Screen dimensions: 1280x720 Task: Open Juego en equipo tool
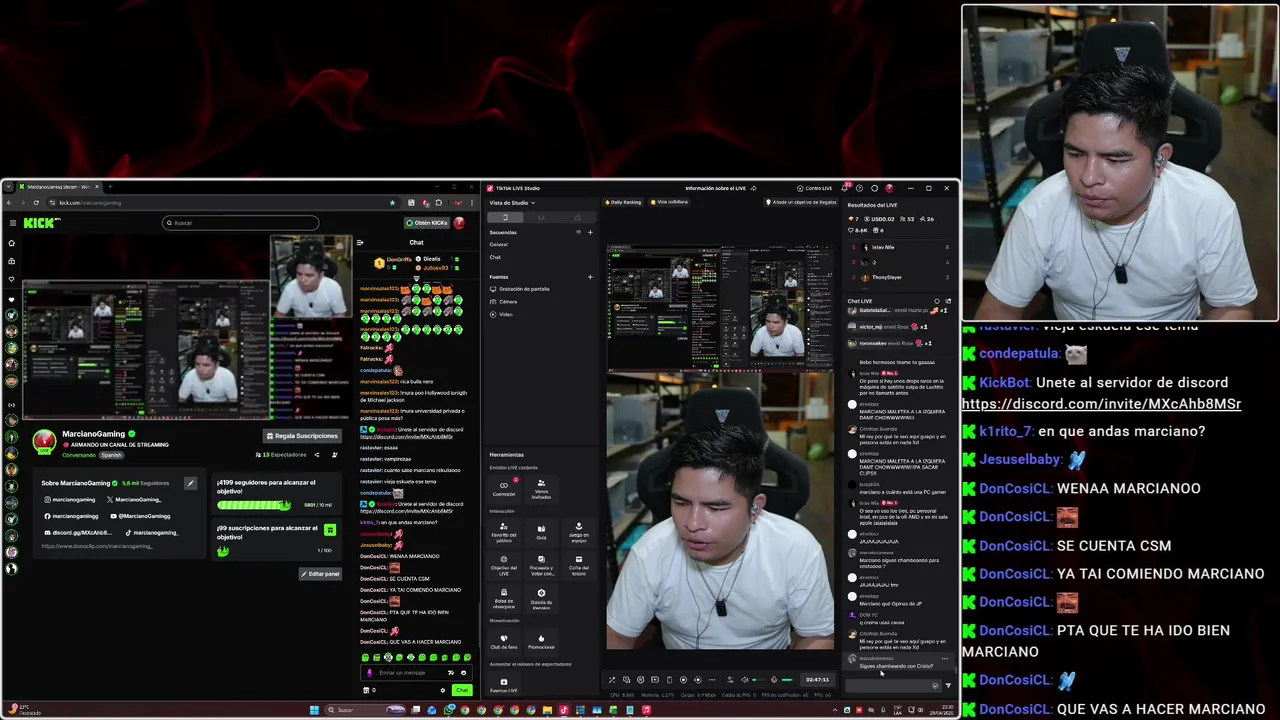click(x=578, y=531)
